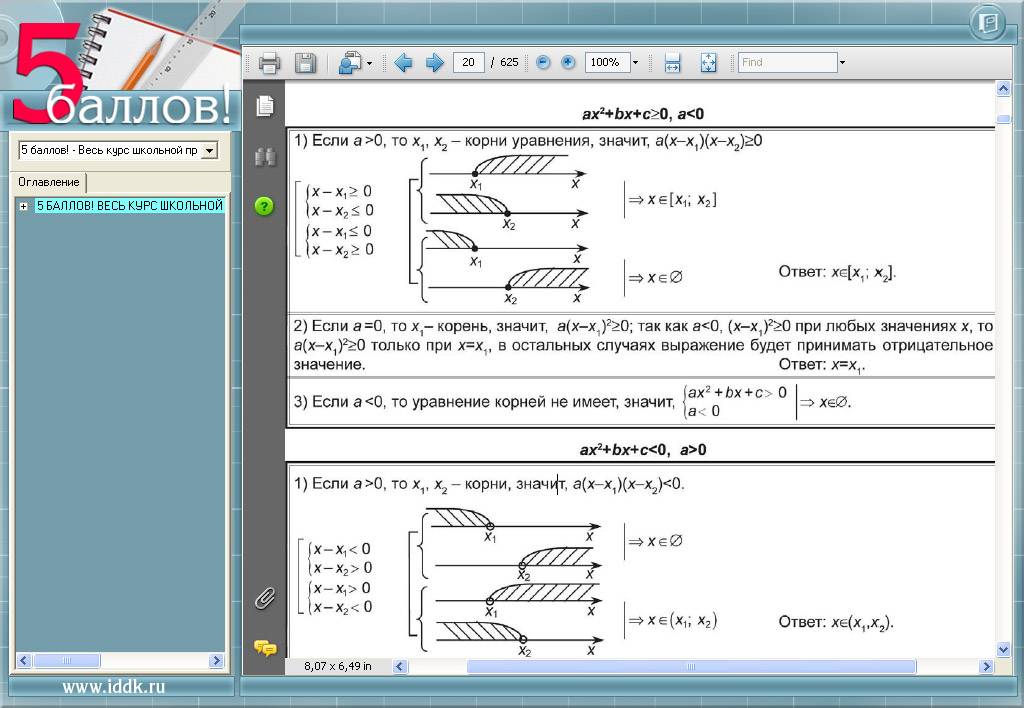Image resolution: width=1024 pixels, height=708 pixels.
Task: Click the page number field showing 20
Action: point(468,62)
